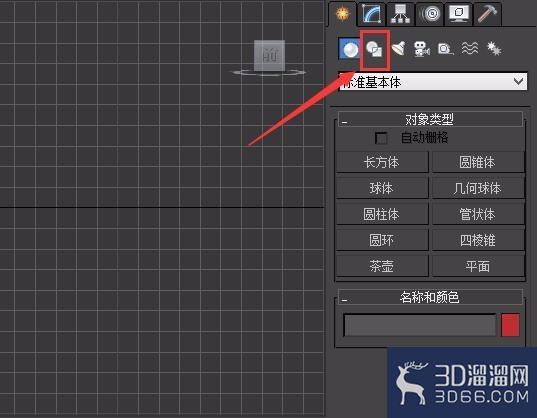
Task: Click the 平面 button
Action: (x=478, y=266)
